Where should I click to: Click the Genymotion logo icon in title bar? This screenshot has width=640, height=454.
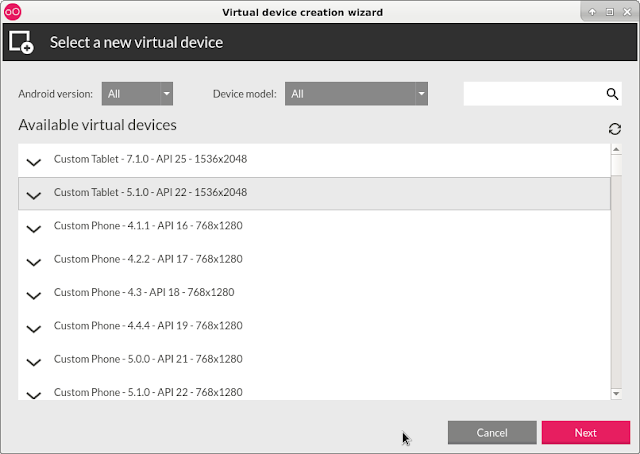tap(12, 12)
